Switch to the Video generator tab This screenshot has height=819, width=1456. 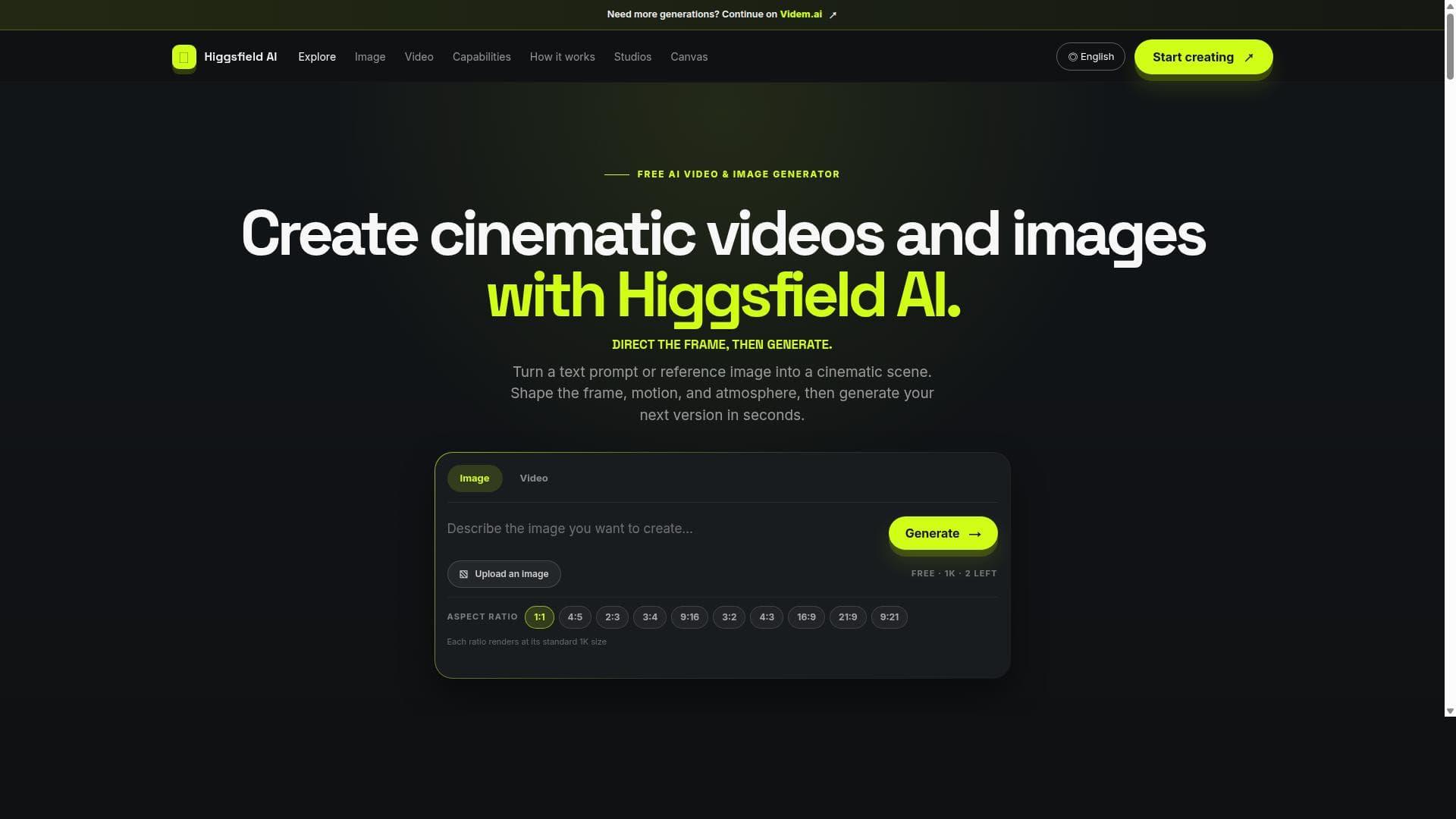click(534, 479)
